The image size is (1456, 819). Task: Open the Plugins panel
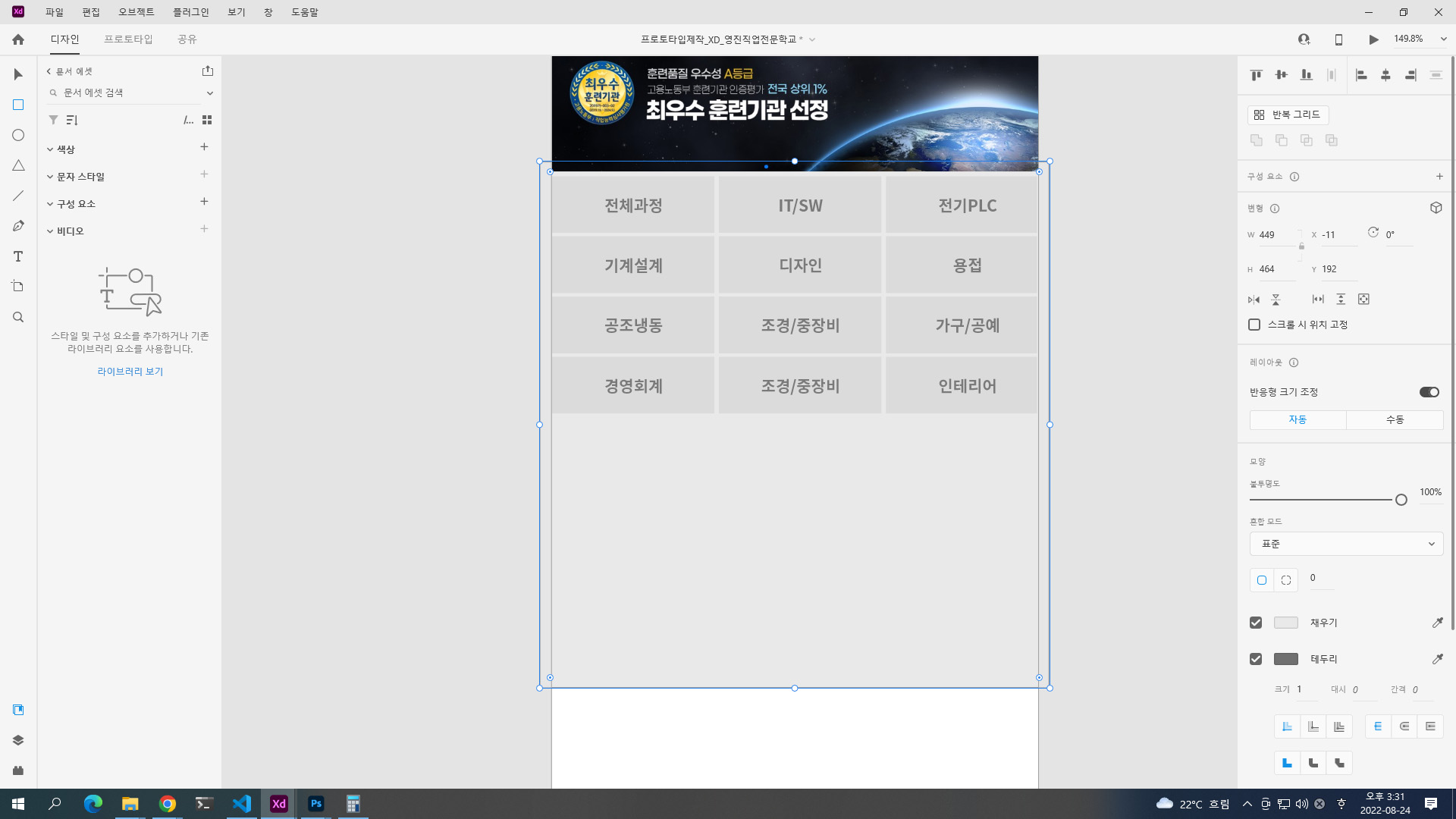coord(18,770)
